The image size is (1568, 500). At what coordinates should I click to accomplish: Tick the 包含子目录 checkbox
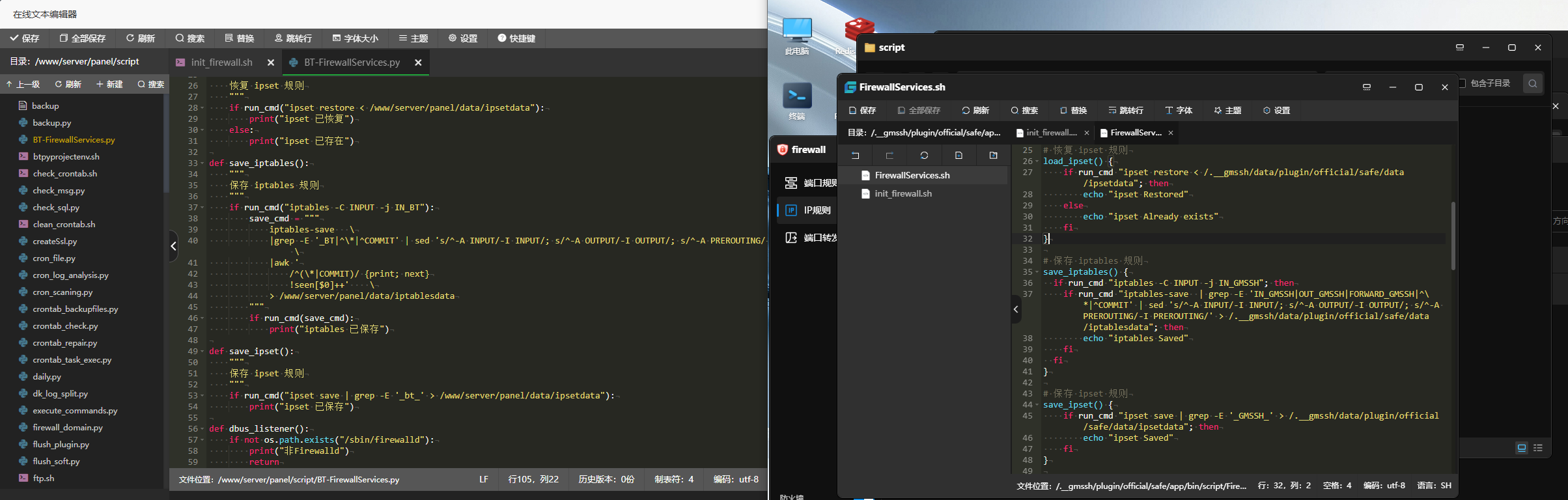click(1462, 83)
